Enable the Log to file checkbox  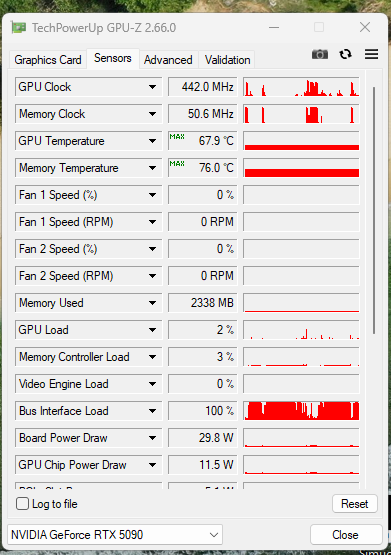click(22, 504)
